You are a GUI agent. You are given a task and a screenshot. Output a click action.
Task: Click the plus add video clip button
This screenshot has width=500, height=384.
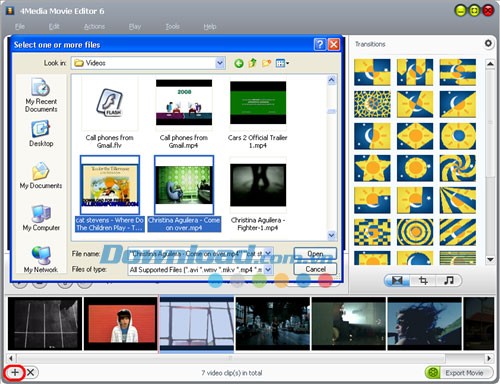(15, 372)
